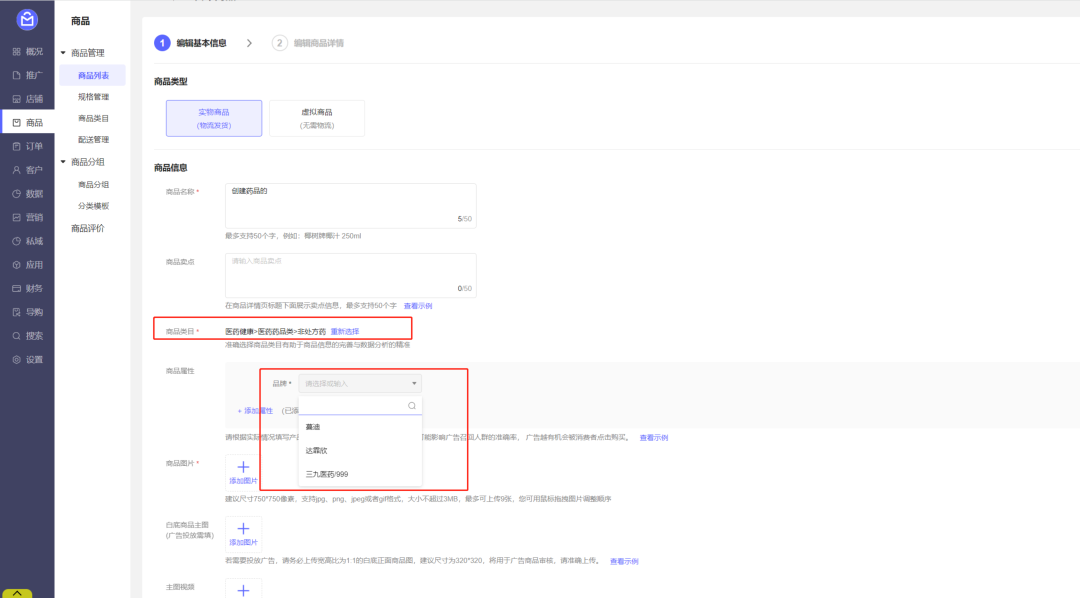This screenshot has height=598, width=1080.
Task: Toggle the 品牌 brand dropdown arrow
Action: point(413,383)
